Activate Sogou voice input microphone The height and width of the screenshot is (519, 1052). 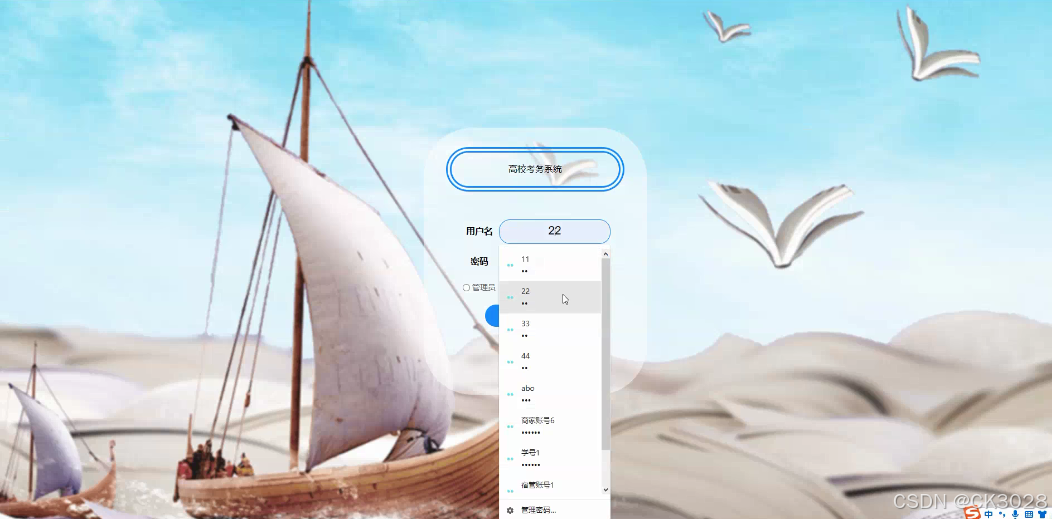point(1015,514)
